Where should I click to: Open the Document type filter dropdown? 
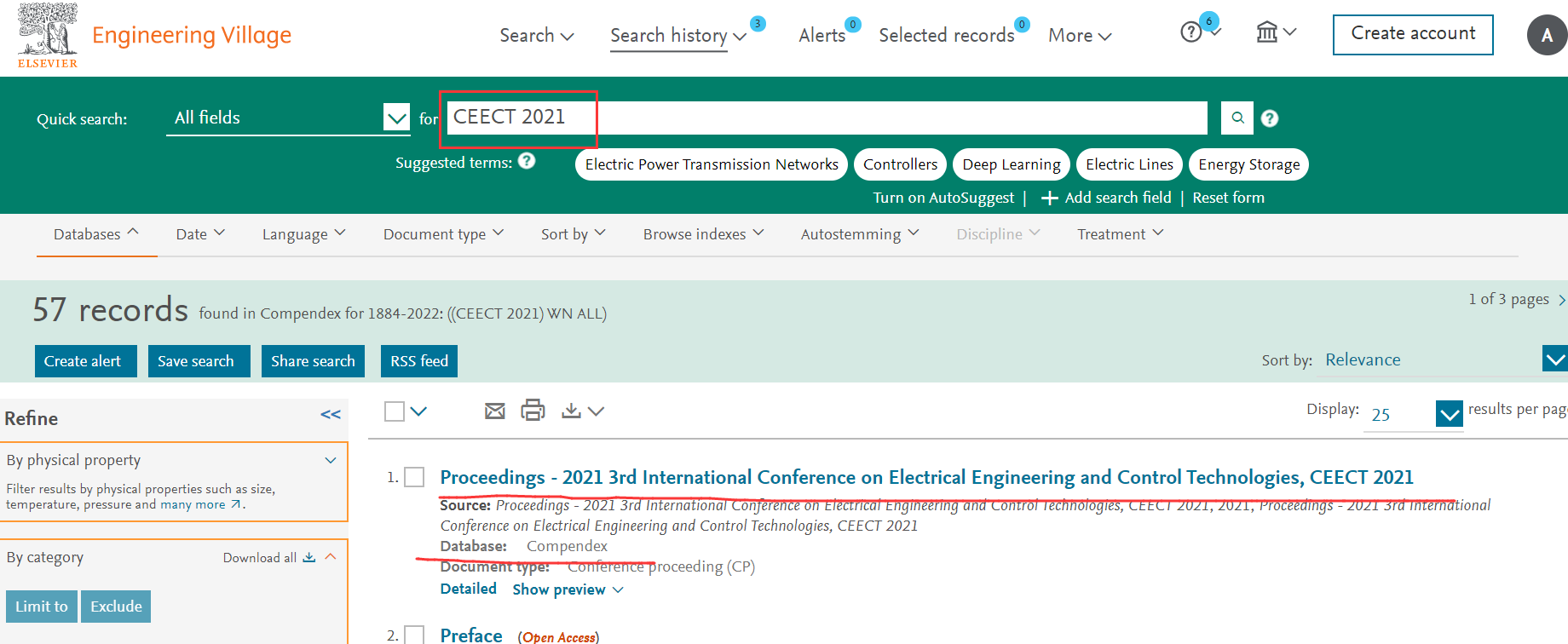(444, 234)
